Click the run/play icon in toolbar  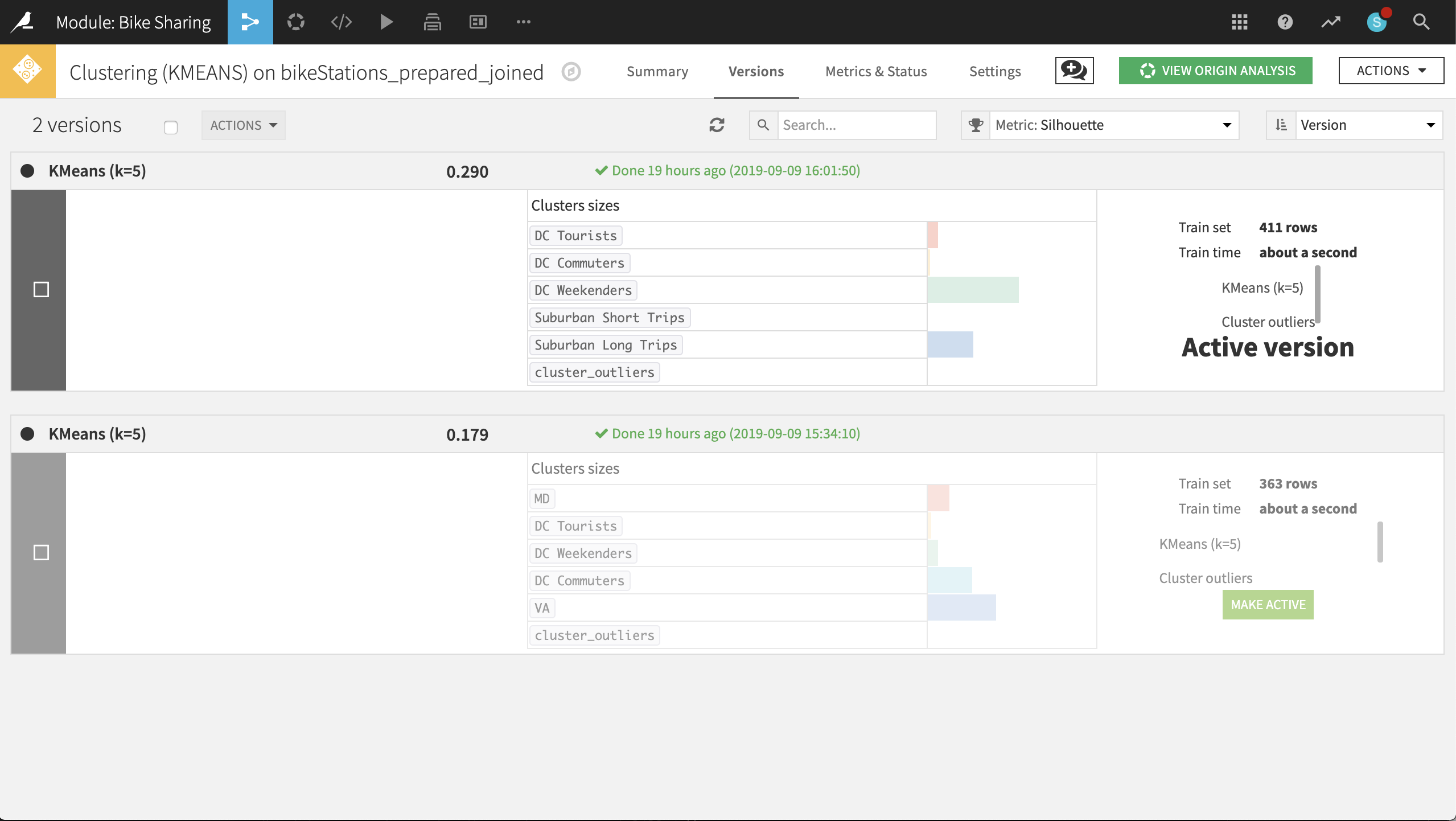coord(385,22)
